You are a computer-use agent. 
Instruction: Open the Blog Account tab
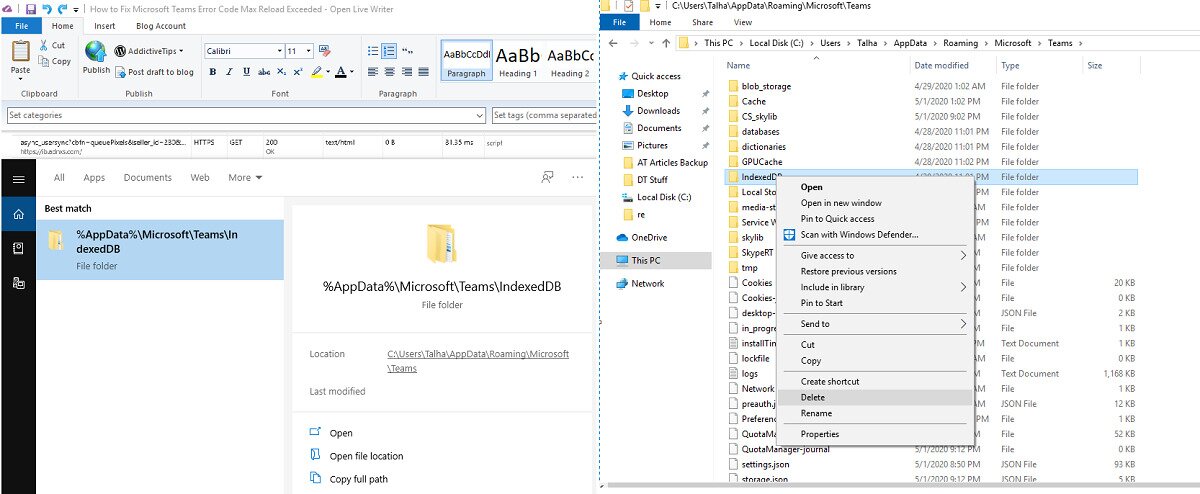(161, 26)
